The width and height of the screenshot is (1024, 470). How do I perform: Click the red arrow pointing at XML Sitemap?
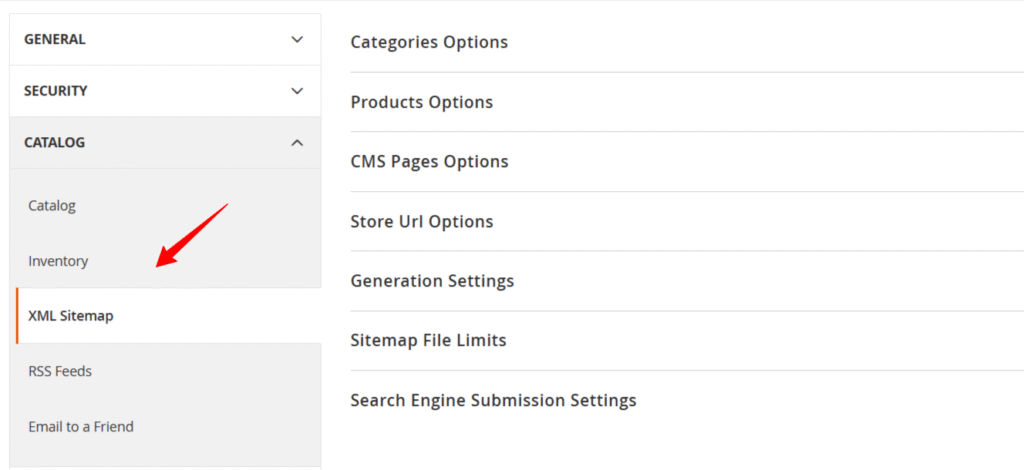pyautogui.click(x=190, y=236)
